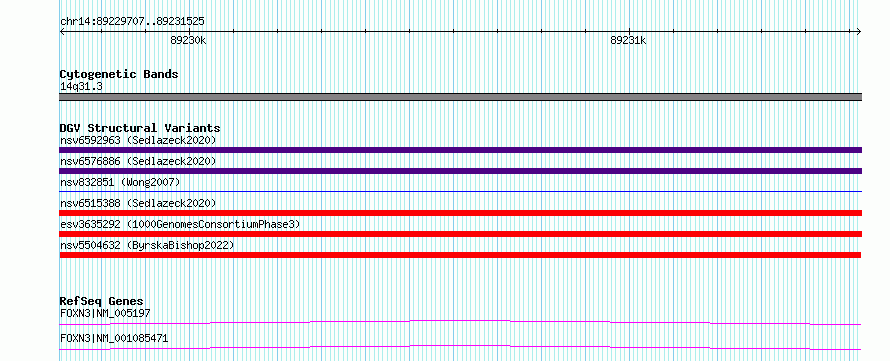
Task: Click the purple bar for nsv6576886
Action: [x=460, y=171]
